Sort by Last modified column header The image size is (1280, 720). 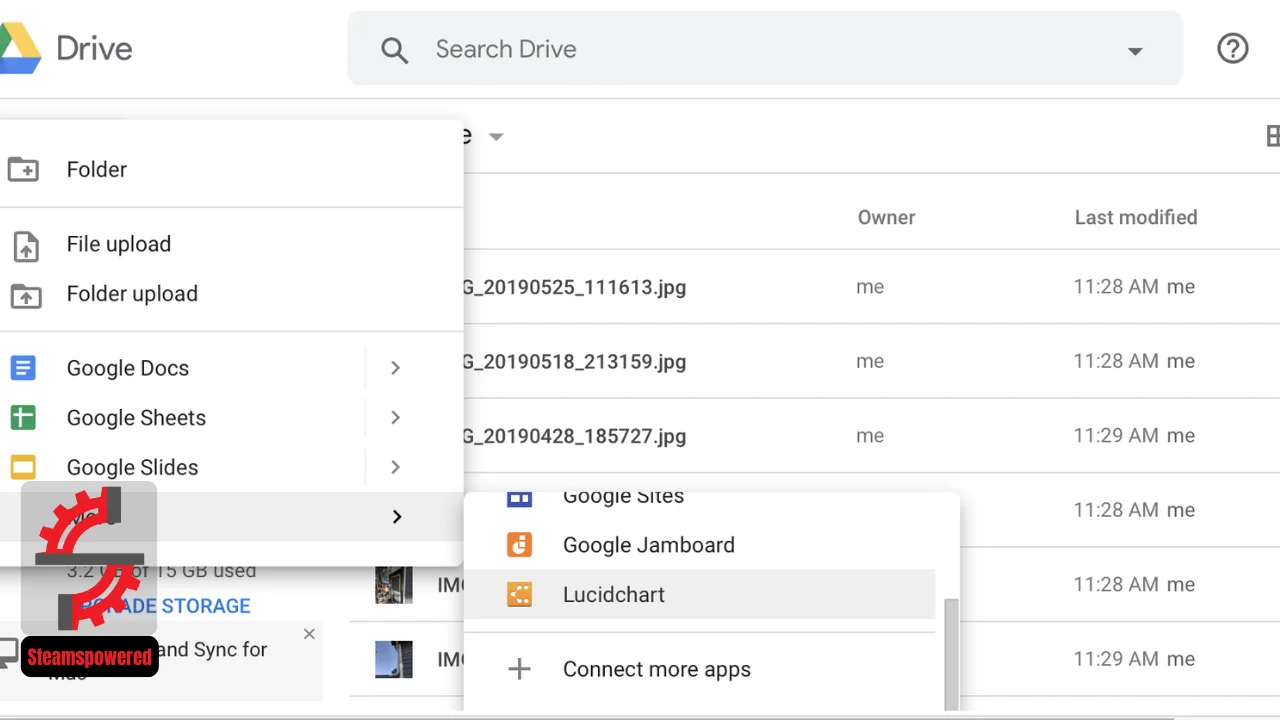[x=1135, y=217]
